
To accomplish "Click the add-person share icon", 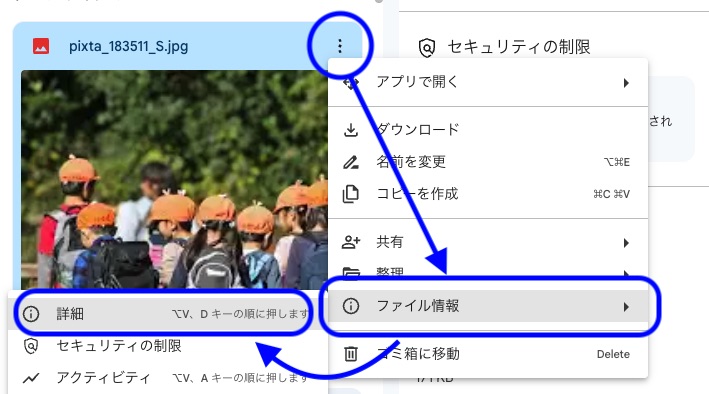I will (351, 242).
